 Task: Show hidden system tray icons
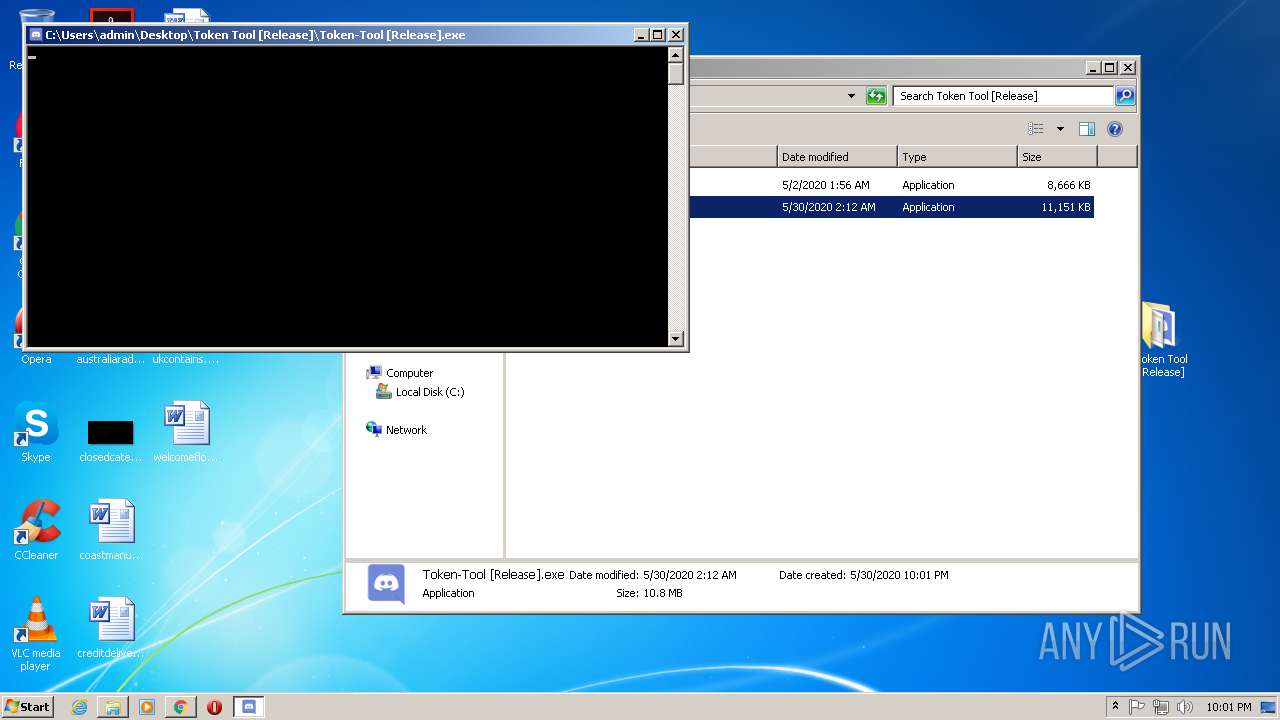[x=1115, y=706]
